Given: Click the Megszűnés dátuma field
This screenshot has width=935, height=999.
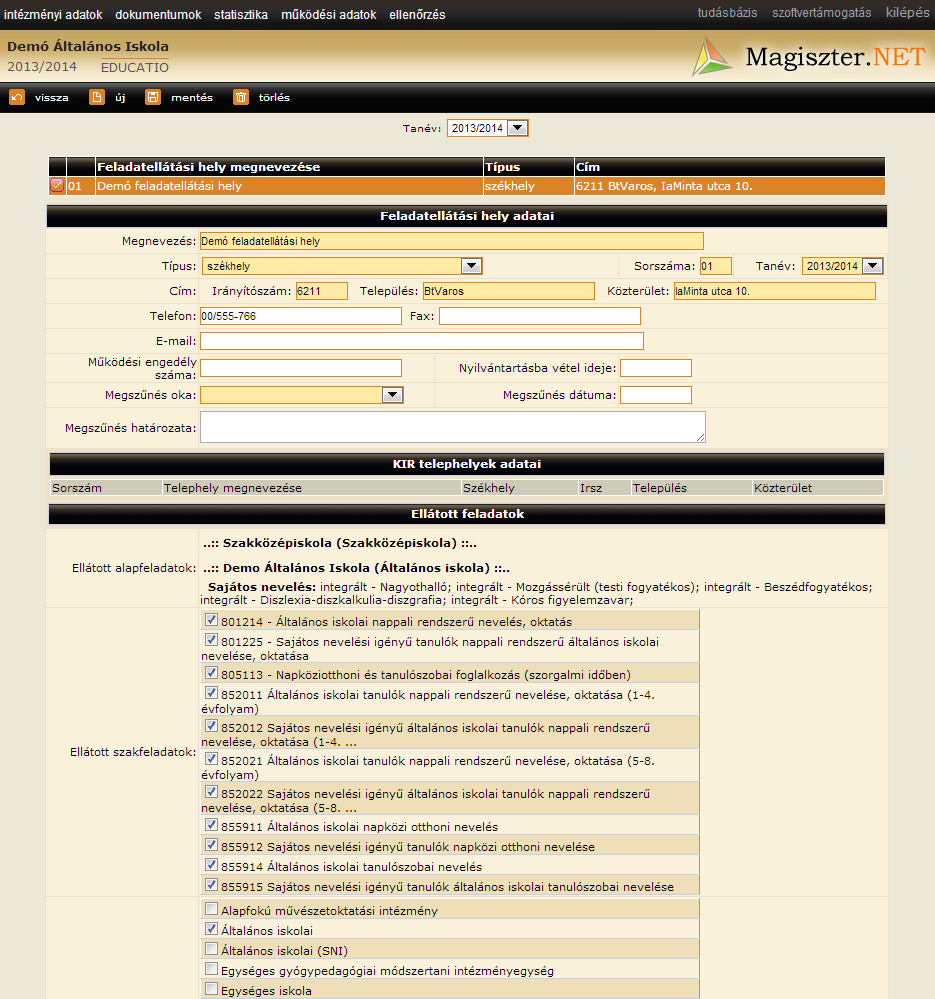Looking at the screenshot, I should point(656,395).
